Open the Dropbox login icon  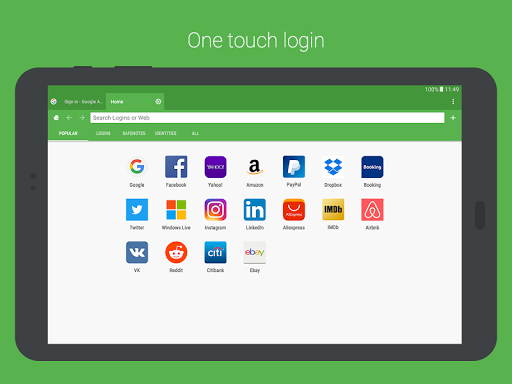point(333,167)
